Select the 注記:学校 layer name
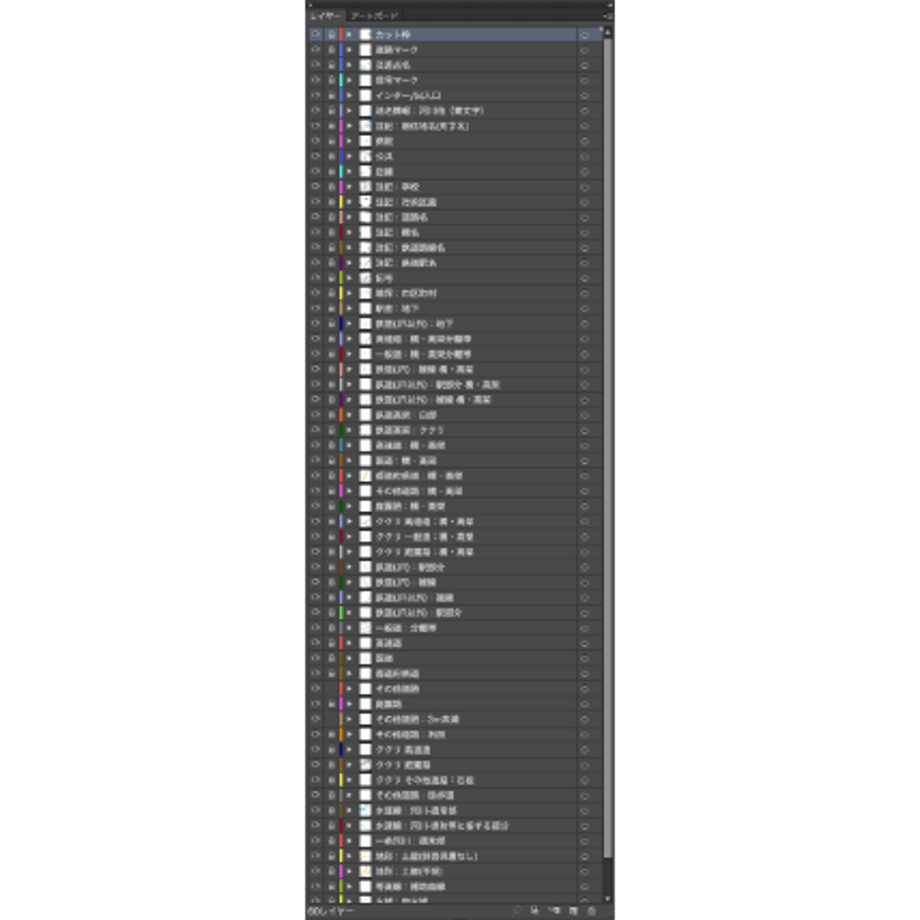Image resolution: width=920 pixels, height=920 pixels. tap(398, 187)
